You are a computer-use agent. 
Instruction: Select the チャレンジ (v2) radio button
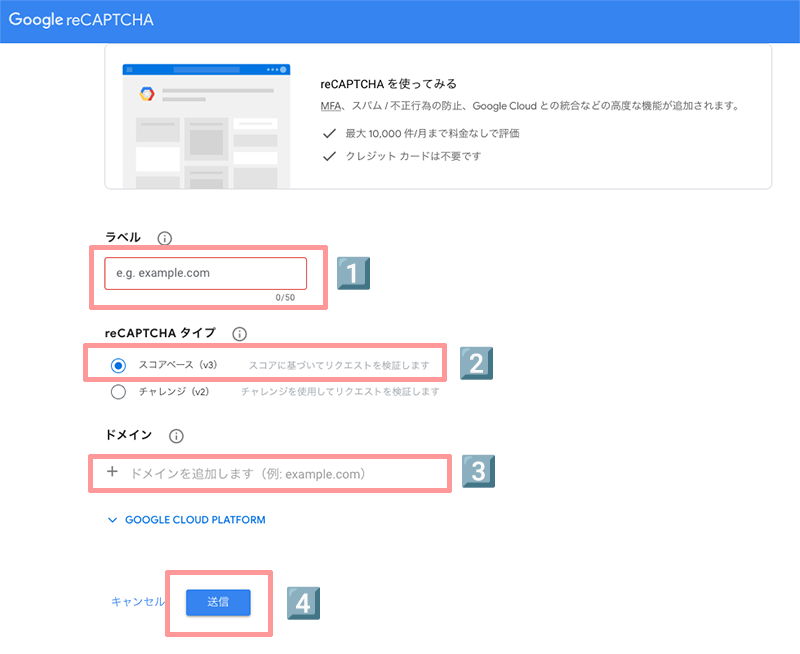(118, 392)
